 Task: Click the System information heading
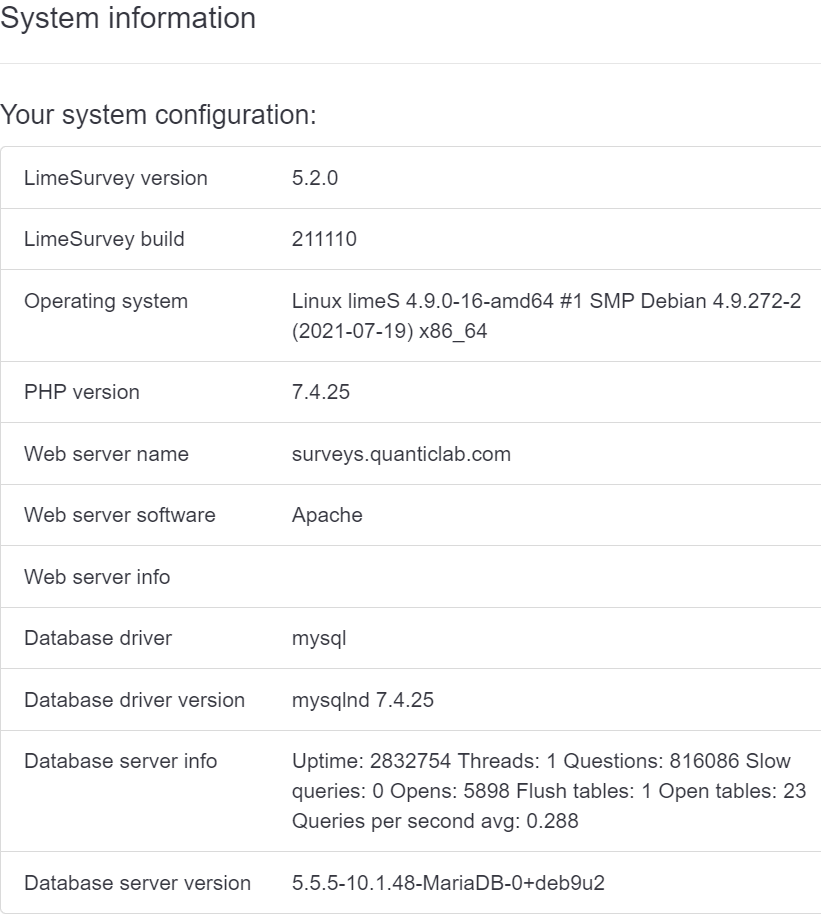point(128,18)
